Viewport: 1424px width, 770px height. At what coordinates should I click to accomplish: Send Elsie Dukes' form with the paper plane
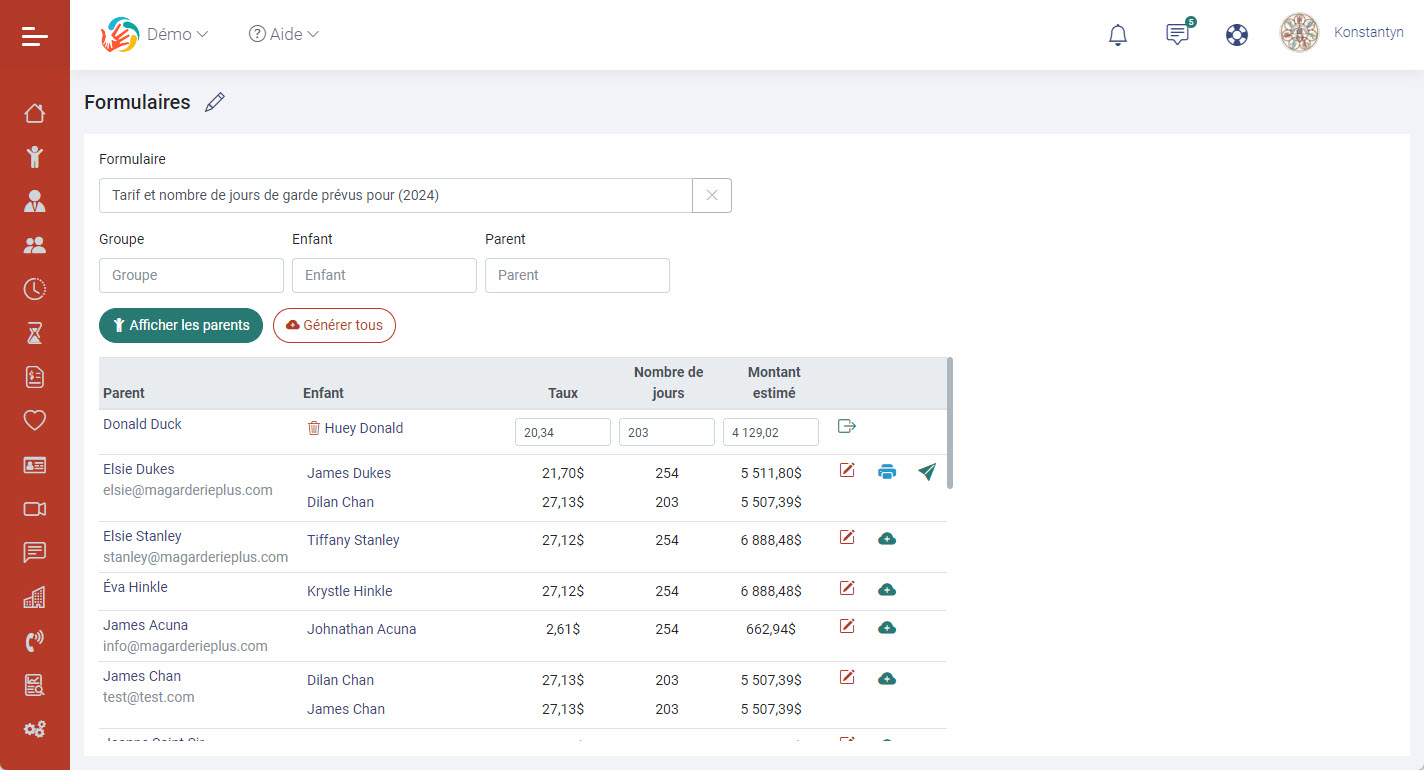point(926,470)
